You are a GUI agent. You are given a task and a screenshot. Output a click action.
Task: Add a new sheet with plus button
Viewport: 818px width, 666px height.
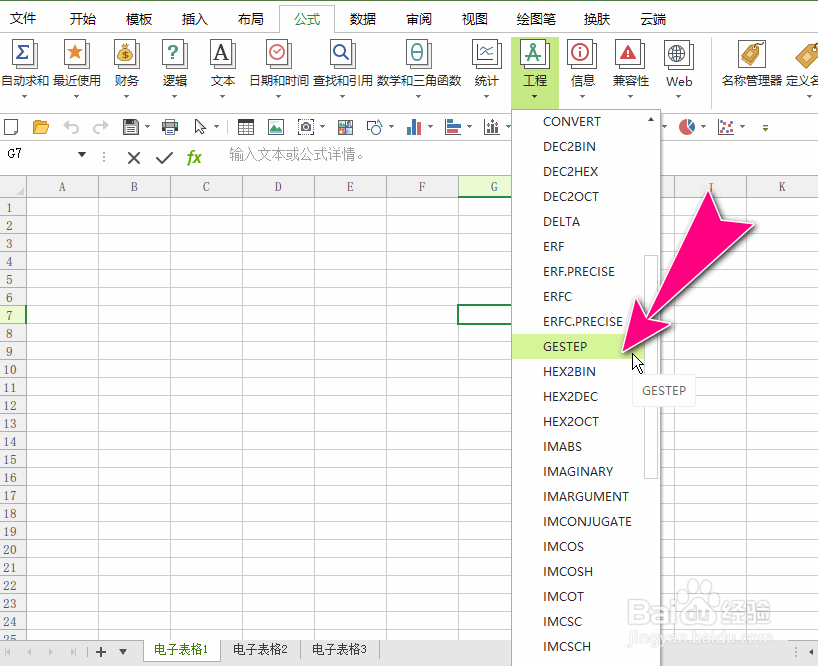101,652
